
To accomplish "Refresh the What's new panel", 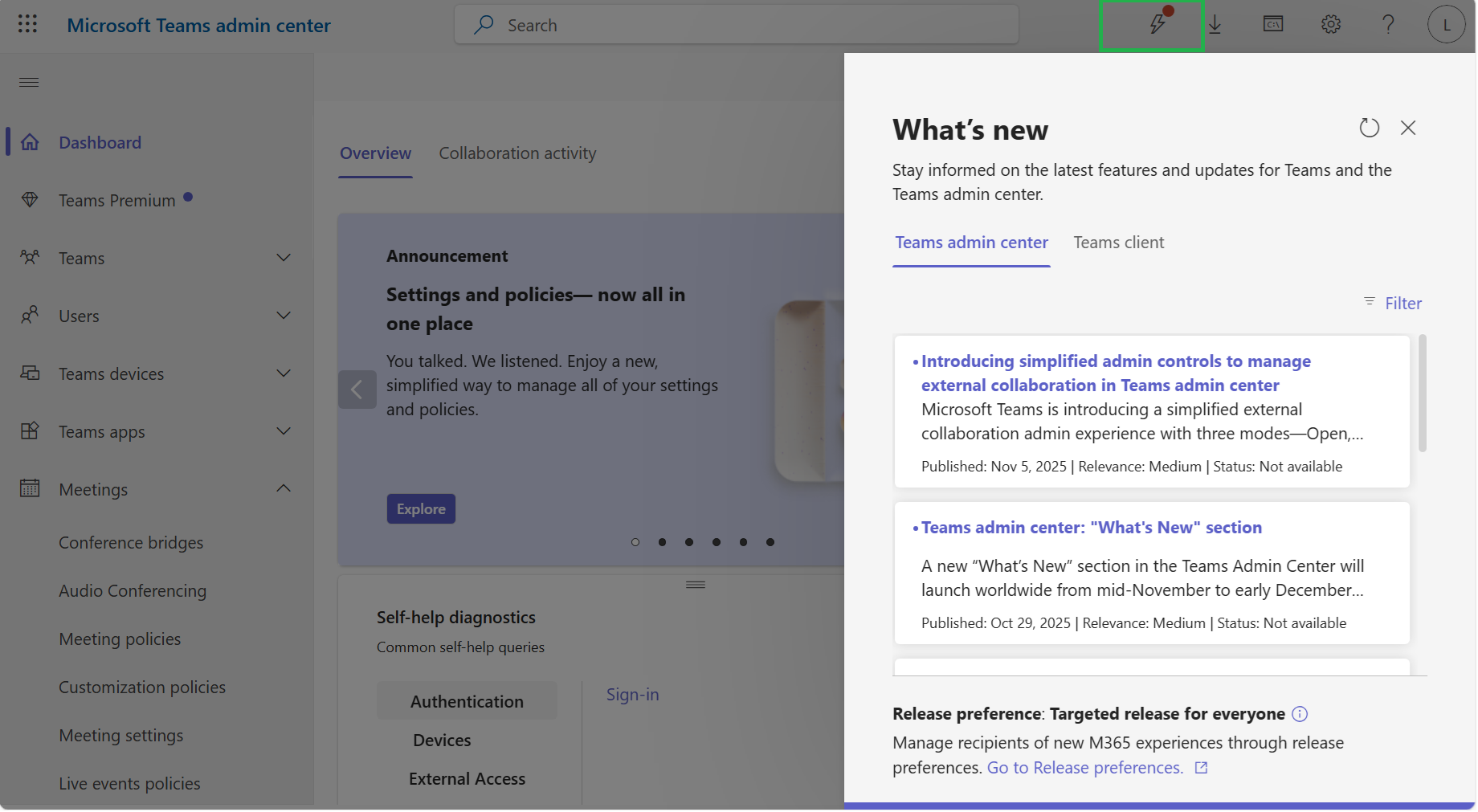I will [1369, 128].
